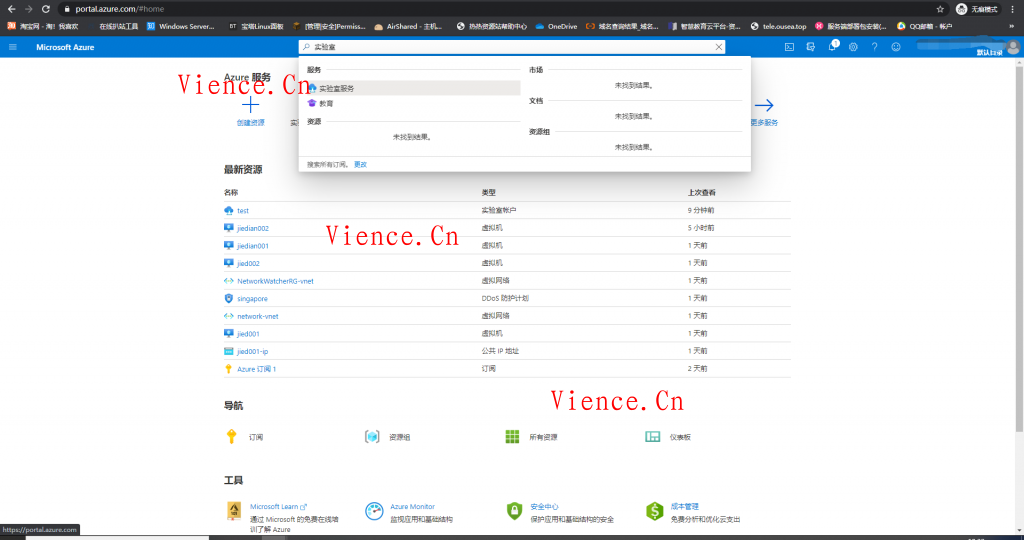The image size is (1024, 540).
Task: Open portal settings gear
Action: click(x=853, y=47)
